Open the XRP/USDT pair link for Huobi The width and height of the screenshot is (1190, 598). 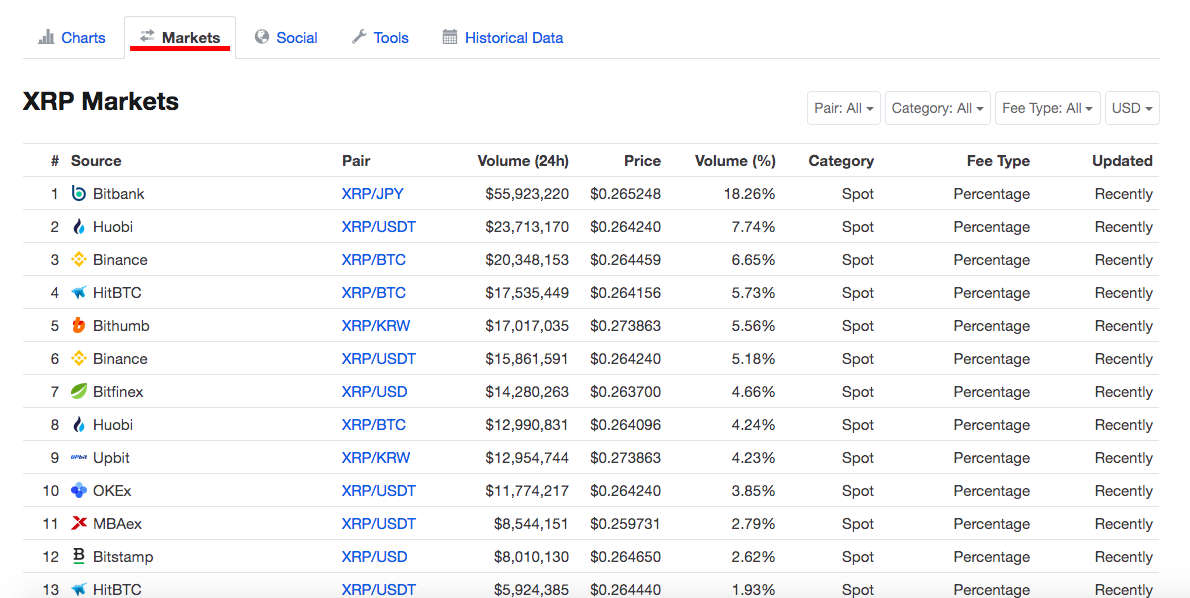tap(379, 227)
